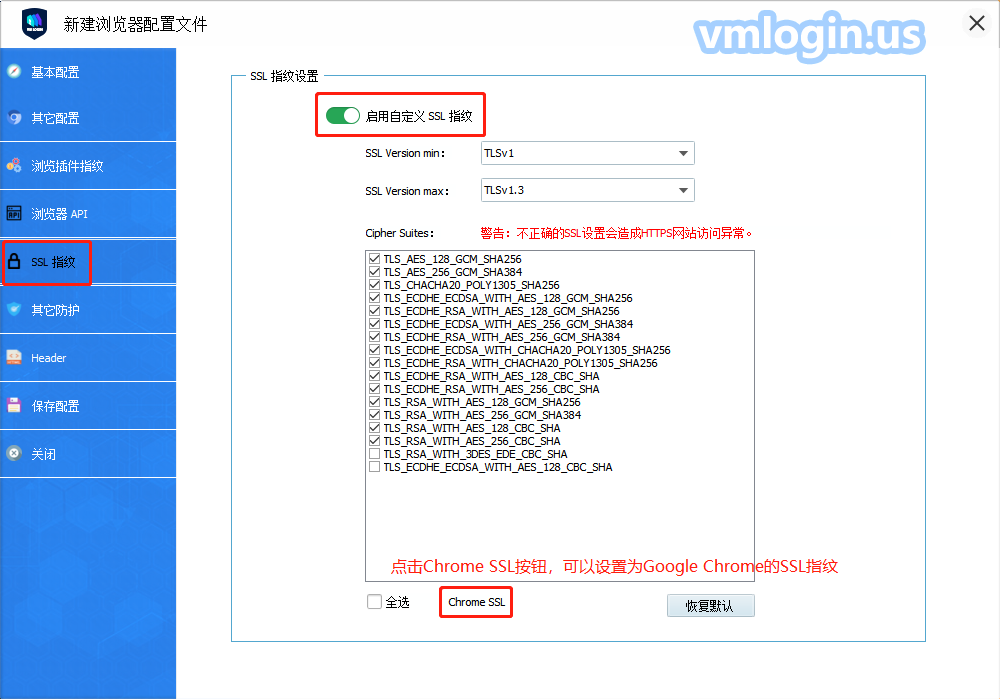Screen dimensions: 1000x699
Task: Click the Header icon in the sidebar
Action: pos(14,358)
